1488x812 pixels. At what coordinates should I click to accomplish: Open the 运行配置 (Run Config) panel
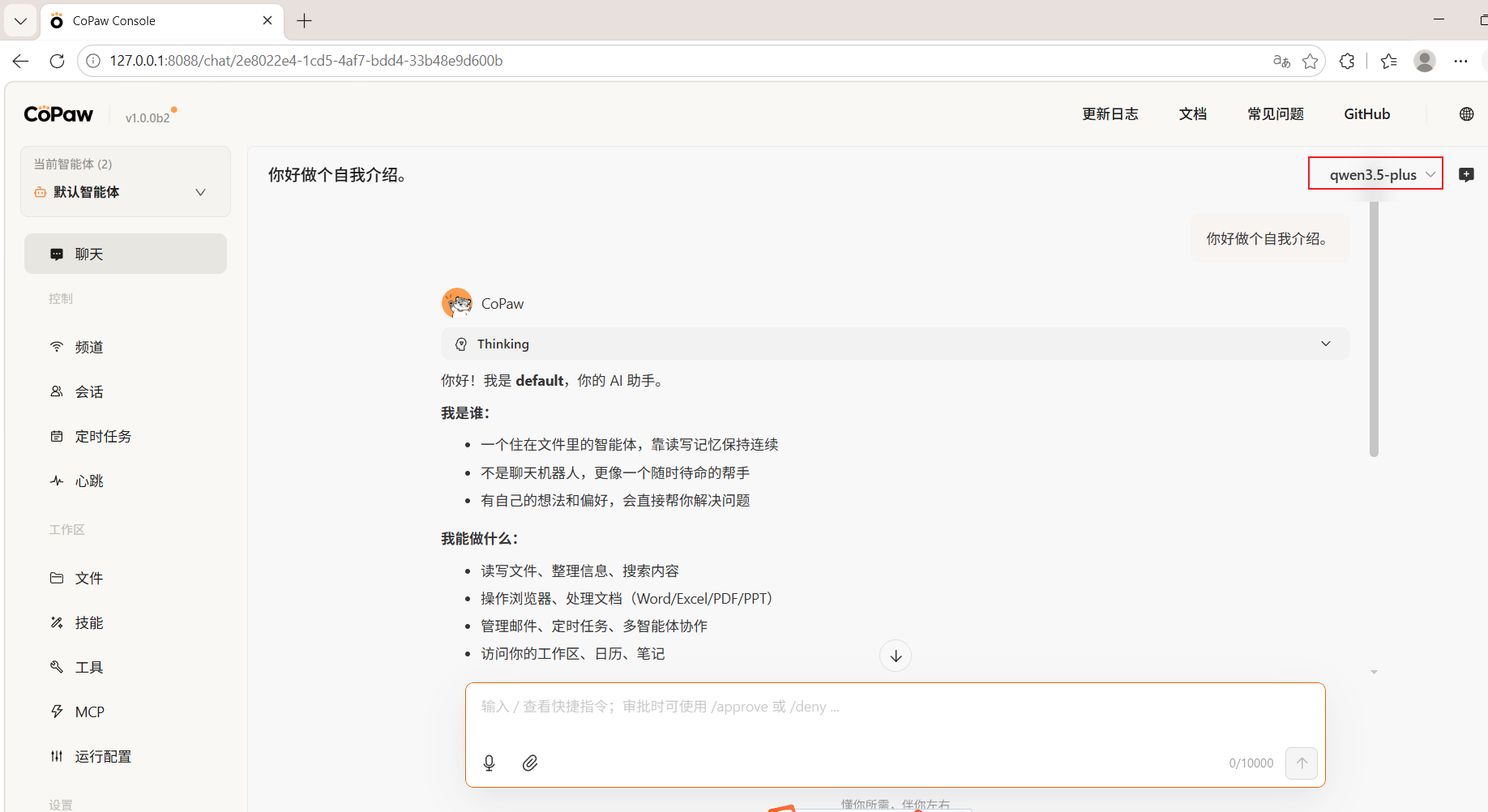[103, 756]
